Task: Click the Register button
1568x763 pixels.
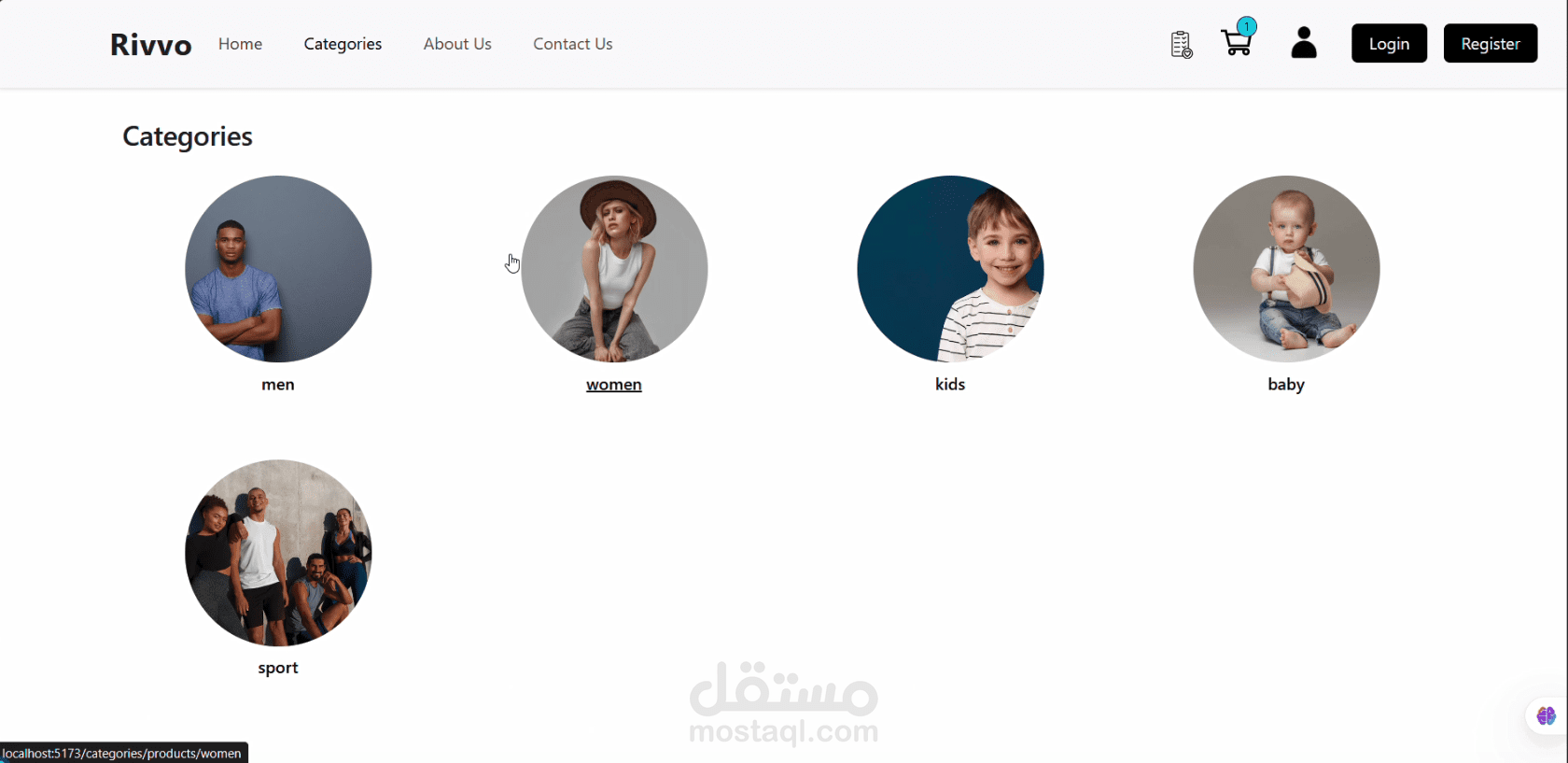Action: coord(1491,43)
